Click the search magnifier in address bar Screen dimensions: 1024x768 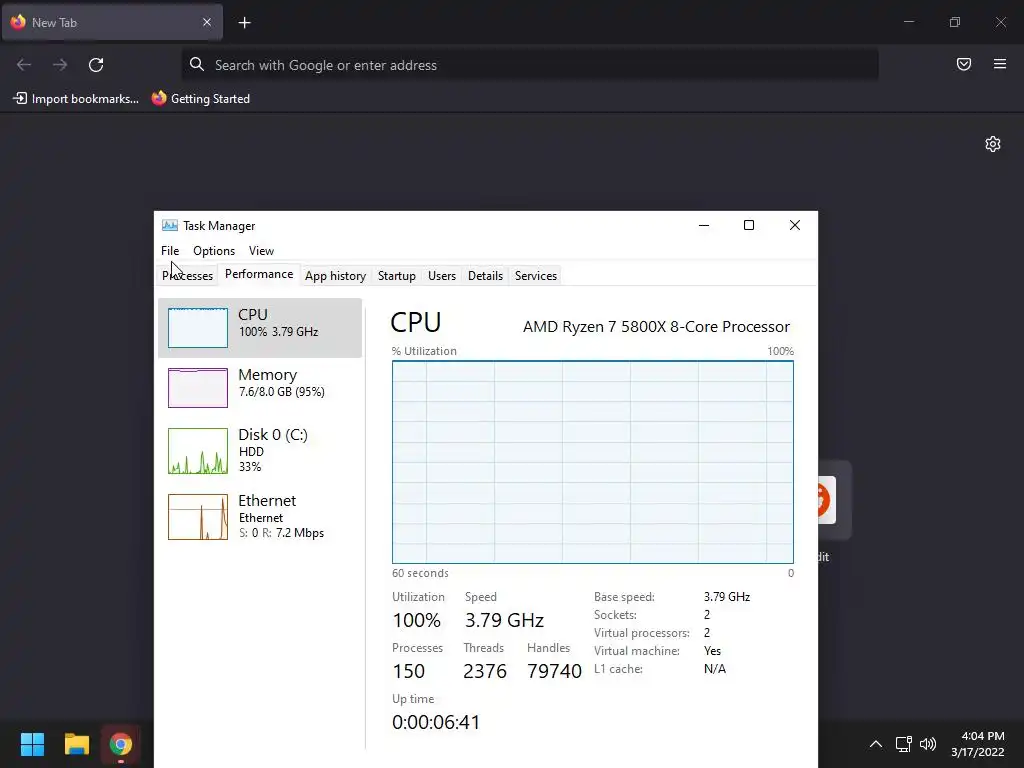197,64
